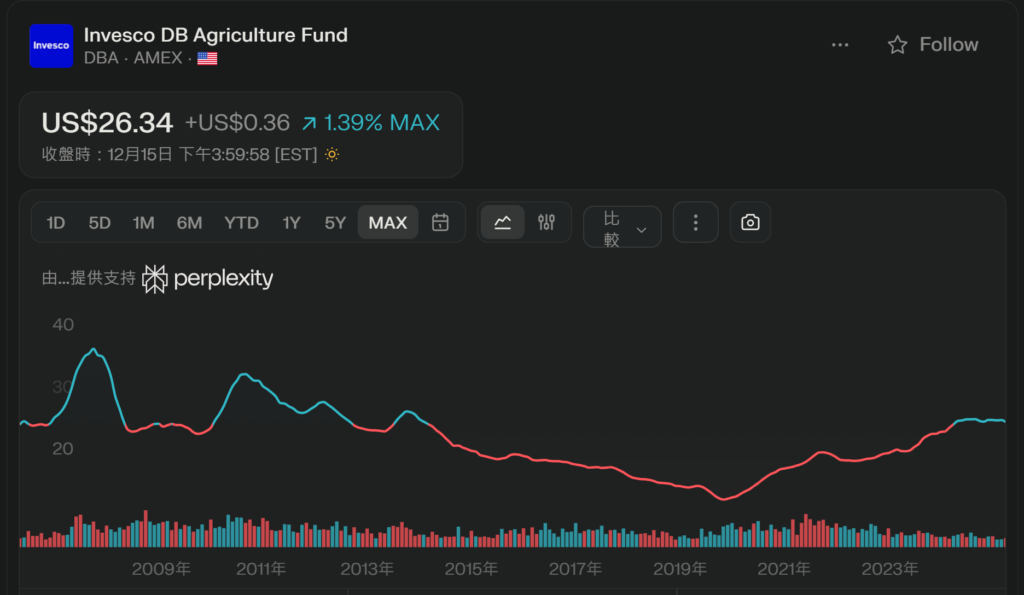Open the custom date range calendar

pyautogui.click(x=440, y=223)
